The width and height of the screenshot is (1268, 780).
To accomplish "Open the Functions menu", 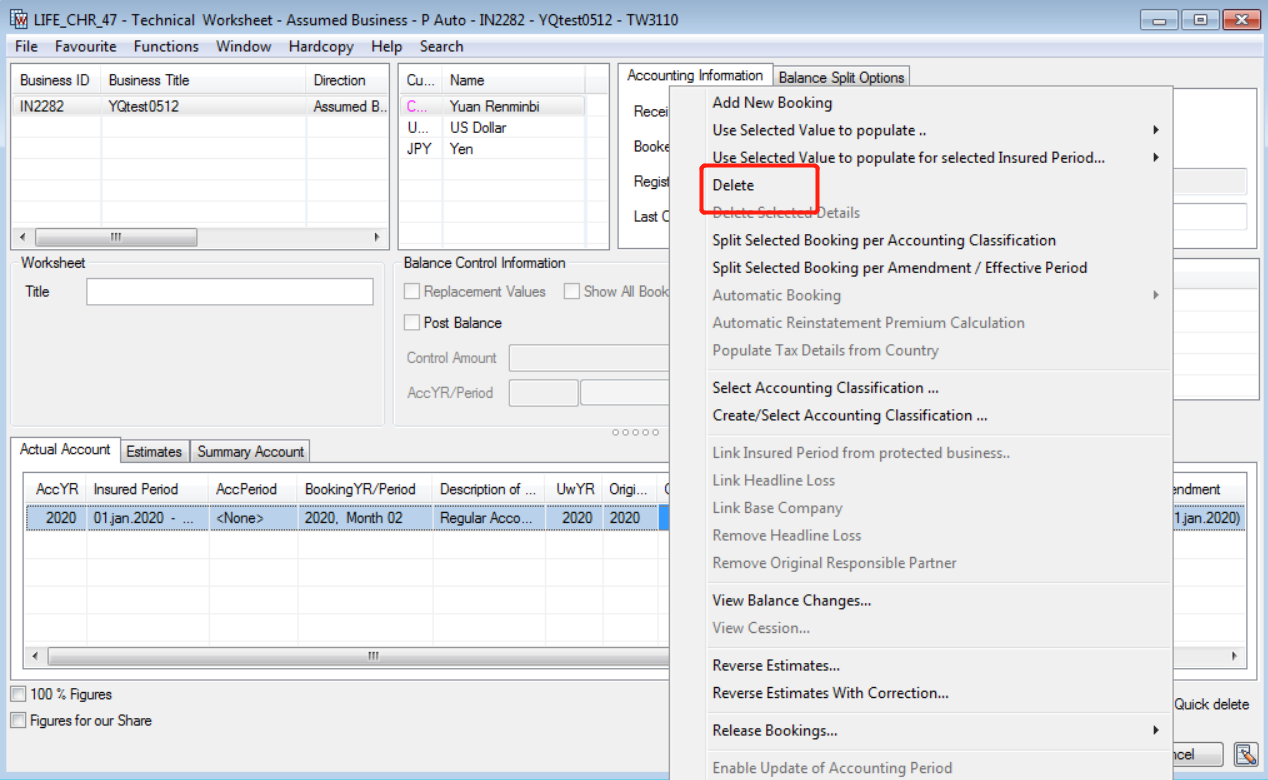I will [x=166, y=46].
